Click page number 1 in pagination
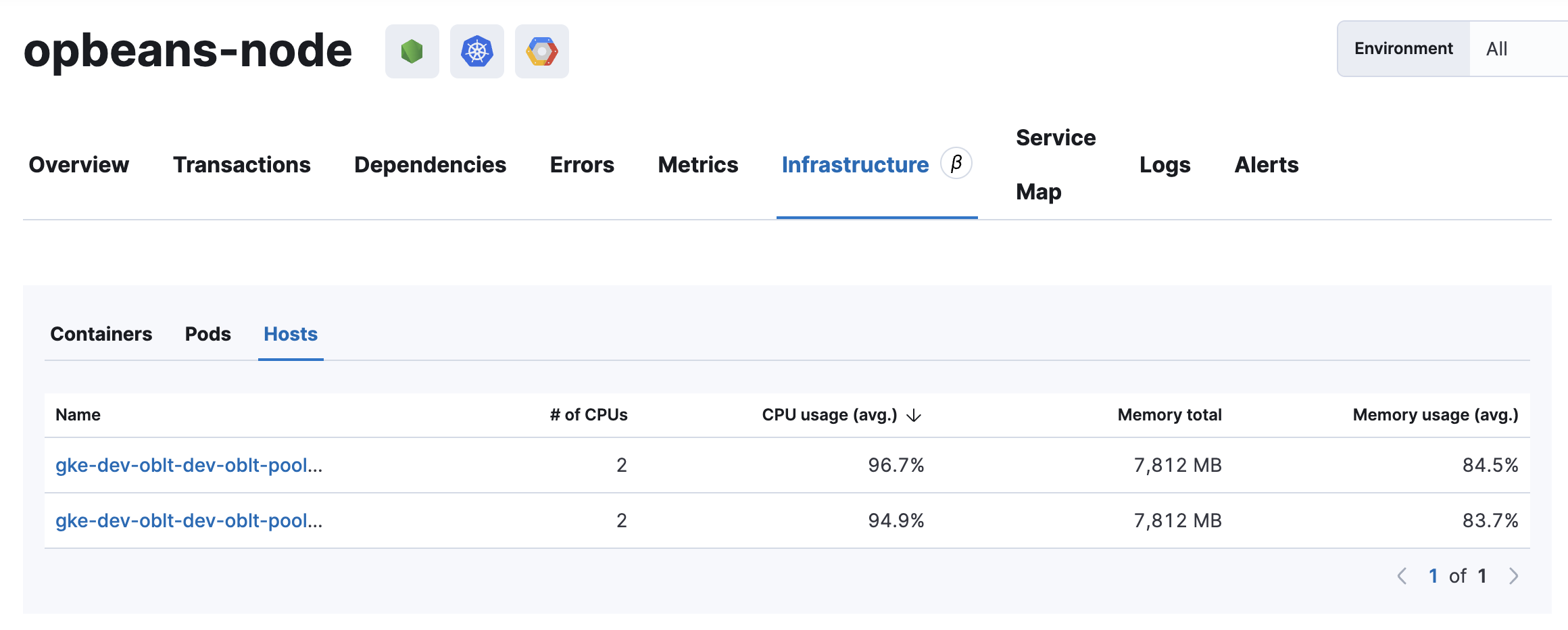The image size is (1568, 630). [1434, 575]
